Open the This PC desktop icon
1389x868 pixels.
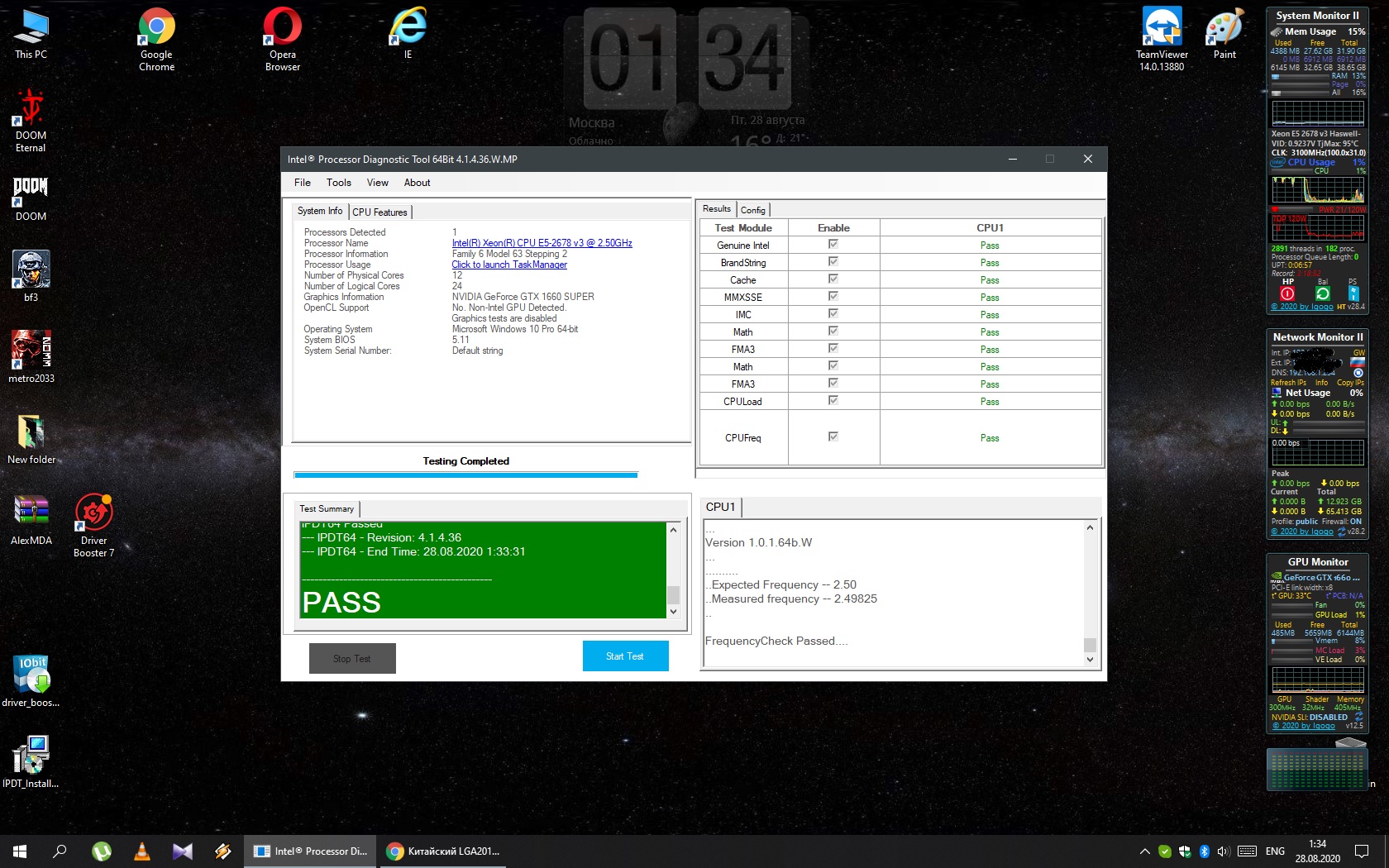(31, 34)
